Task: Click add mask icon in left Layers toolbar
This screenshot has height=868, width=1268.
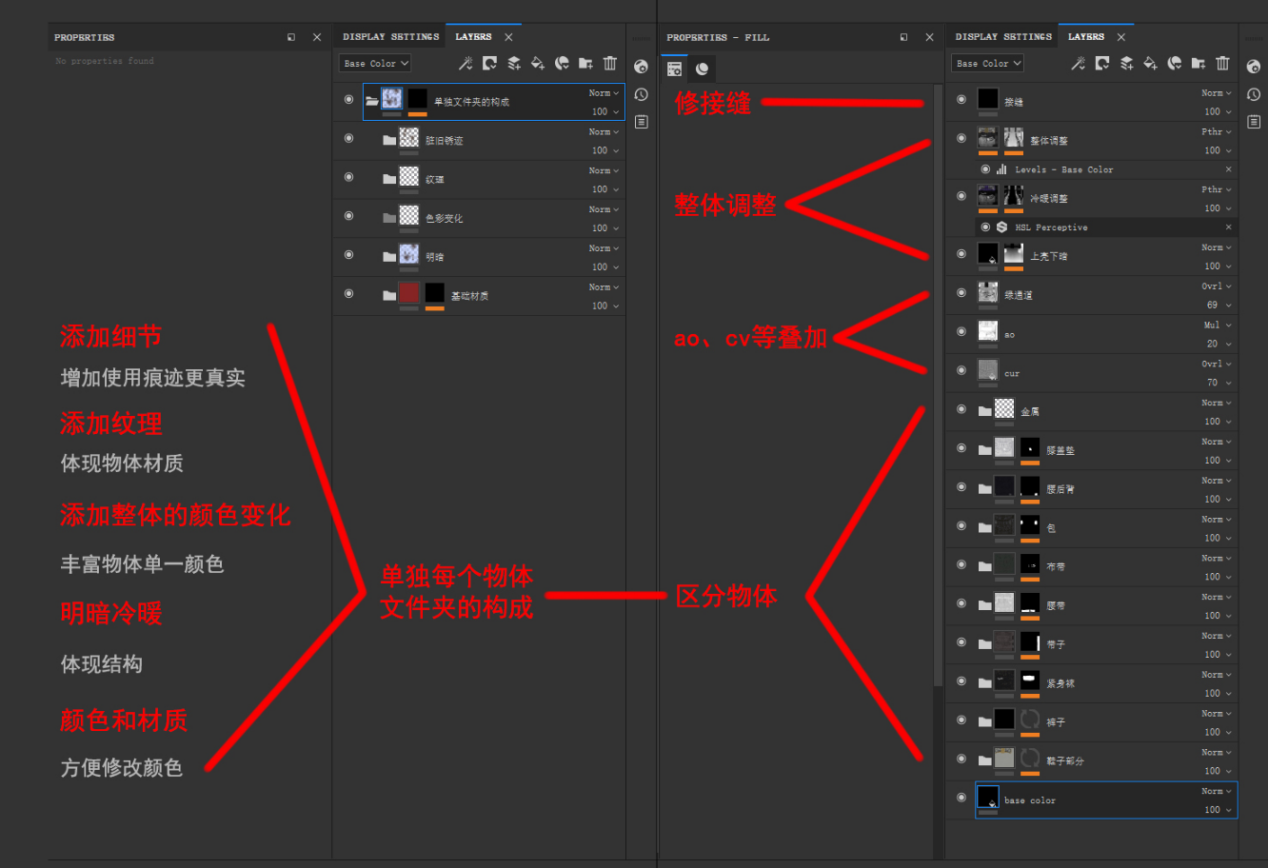Action: pyautogui.click(x=490, y=63)
